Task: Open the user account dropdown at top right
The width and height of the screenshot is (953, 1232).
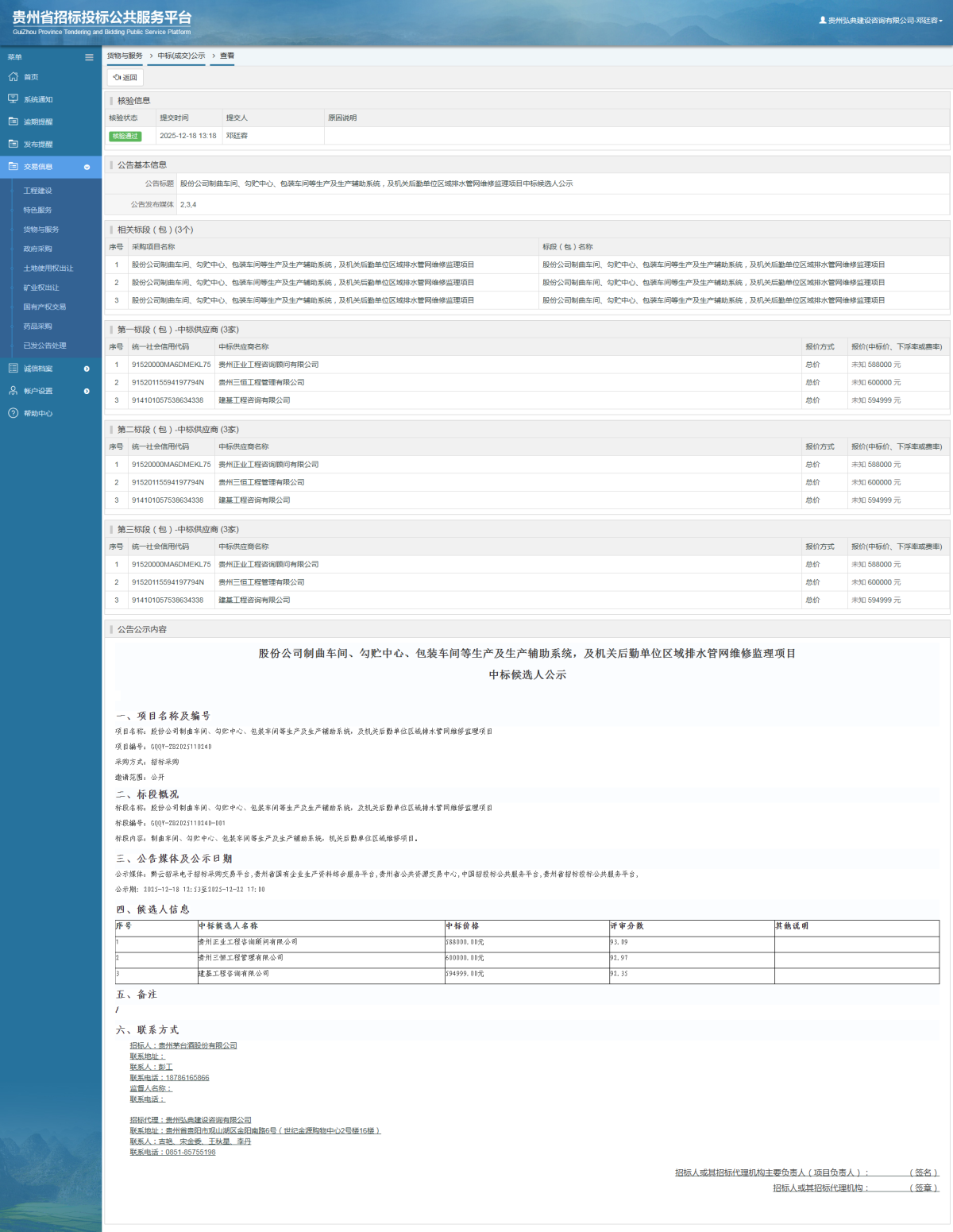Action: 882,21
